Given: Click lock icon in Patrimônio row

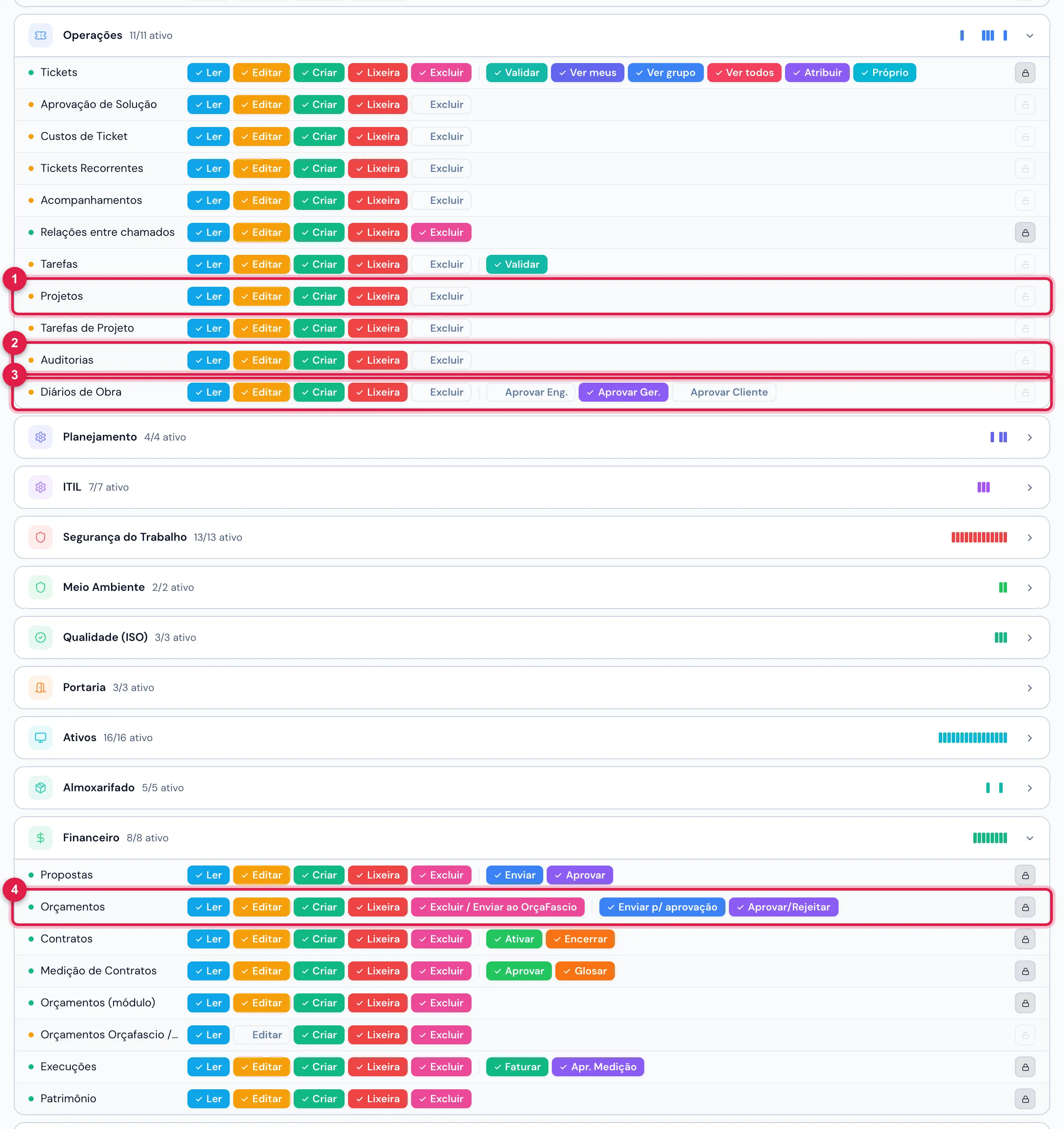Looking at the screenshot, I should (1025, 1099).
